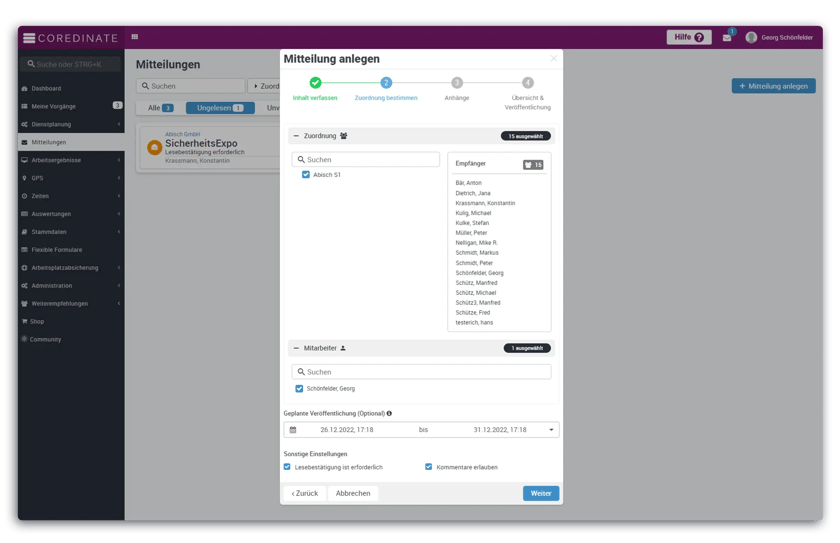Collapse the Zuordnung section
Screen dimensions: 840x543
click(296, 136)
